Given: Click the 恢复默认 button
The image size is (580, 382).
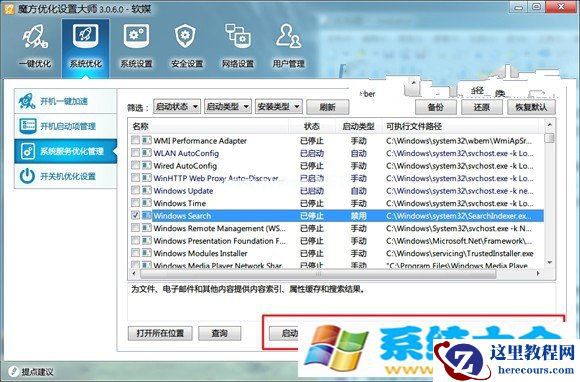Looking at the screenshot, I should (x=531, y=107).
